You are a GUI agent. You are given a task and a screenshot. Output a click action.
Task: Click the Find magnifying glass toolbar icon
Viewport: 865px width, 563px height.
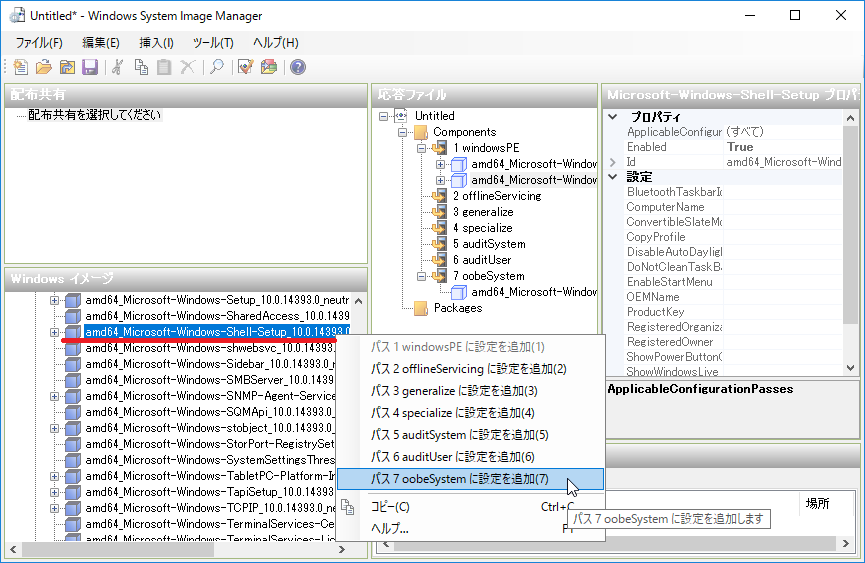pyautogui.click(x=216, y=67)
